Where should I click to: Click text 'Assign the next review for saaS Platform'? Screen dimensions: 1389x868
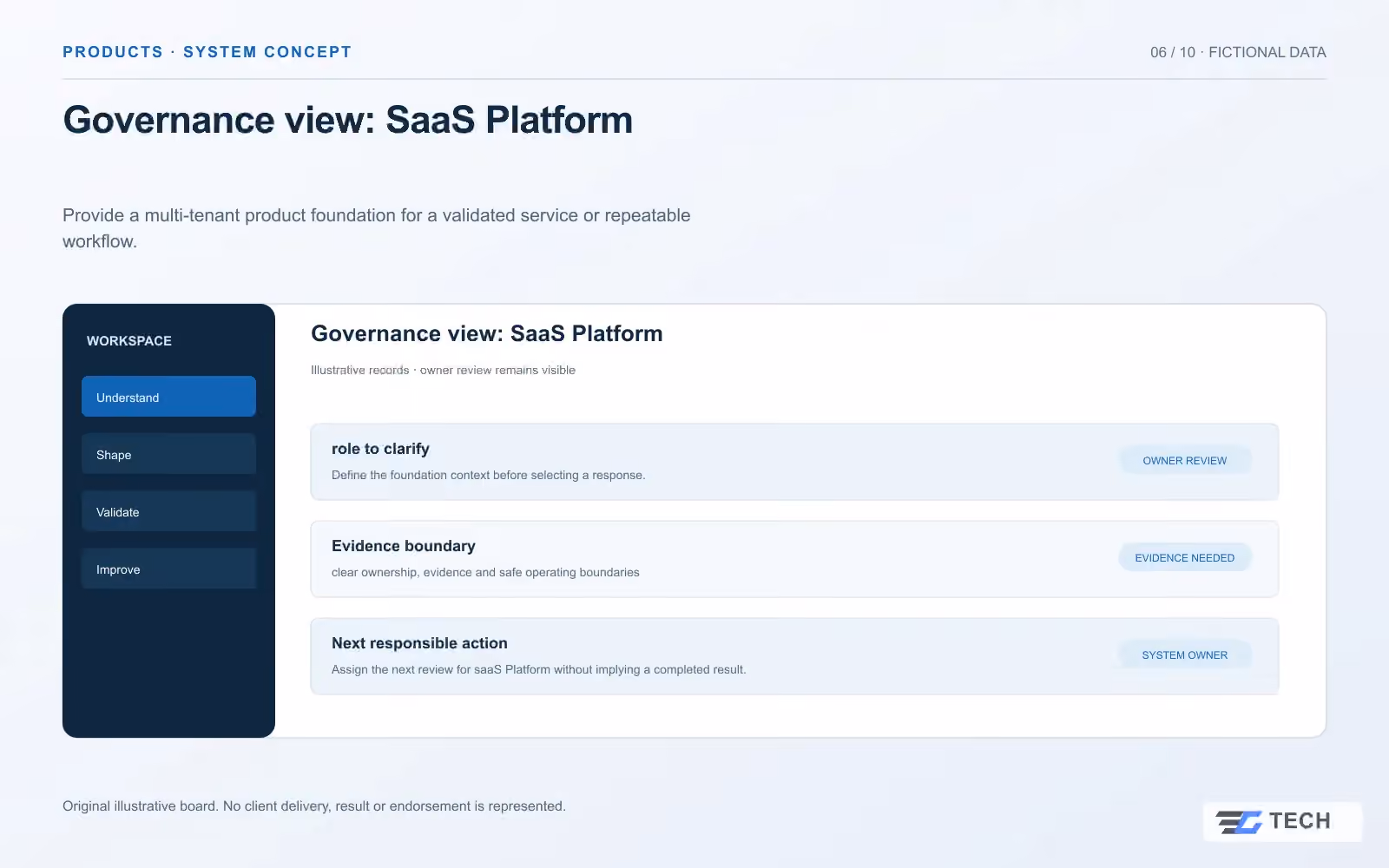[441, 669]
